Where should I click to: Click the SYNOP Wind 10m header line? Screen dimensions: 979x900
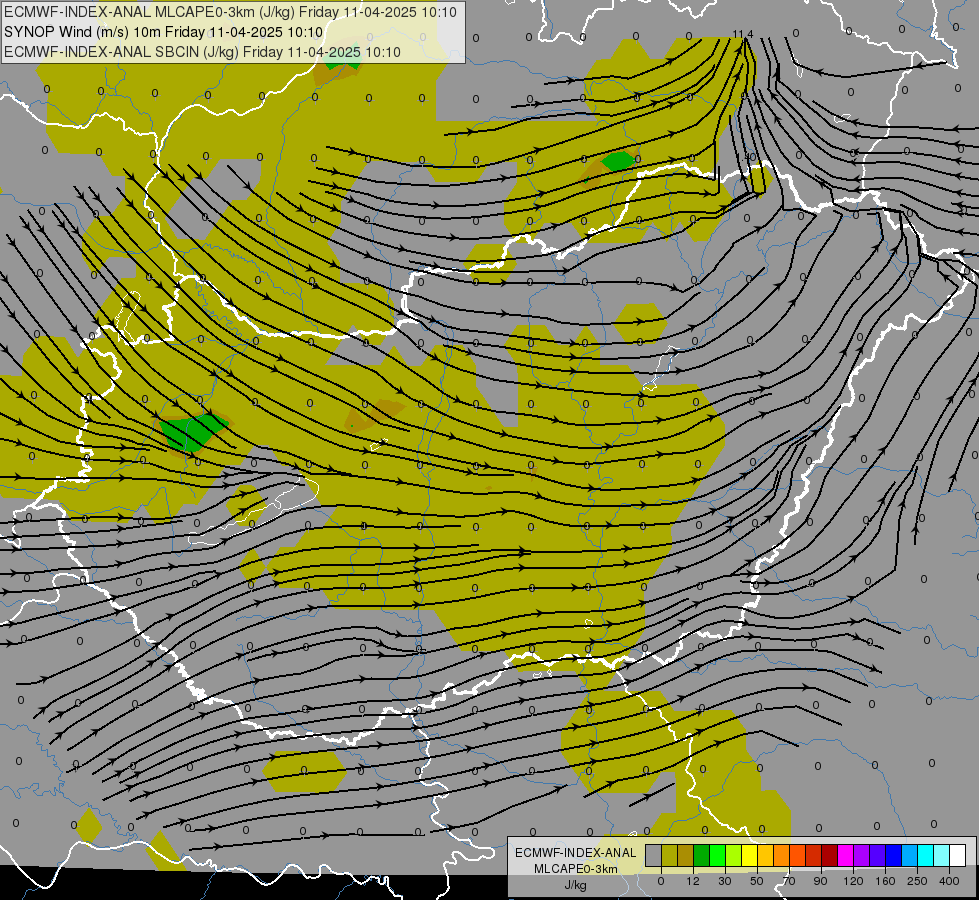[164, 32]
